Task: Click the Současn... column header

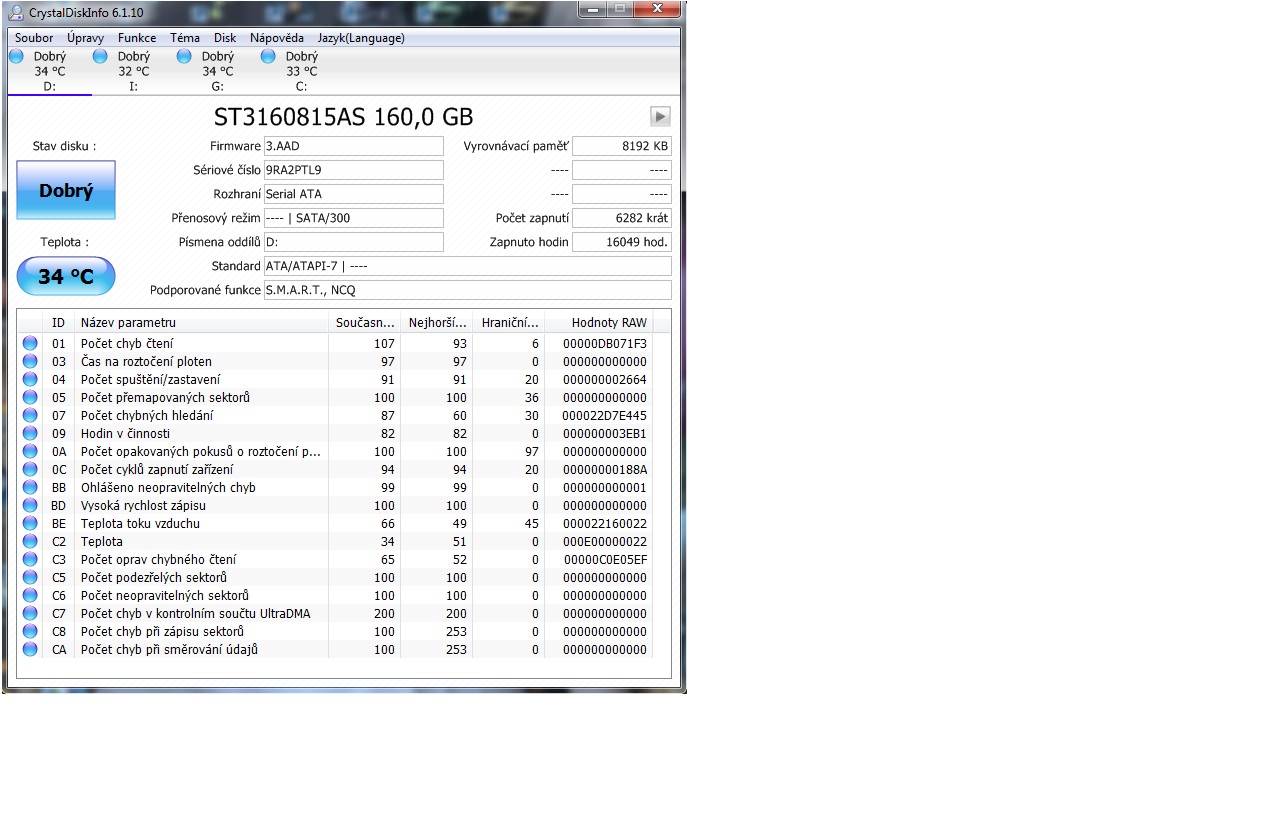Action: [364, 322]
